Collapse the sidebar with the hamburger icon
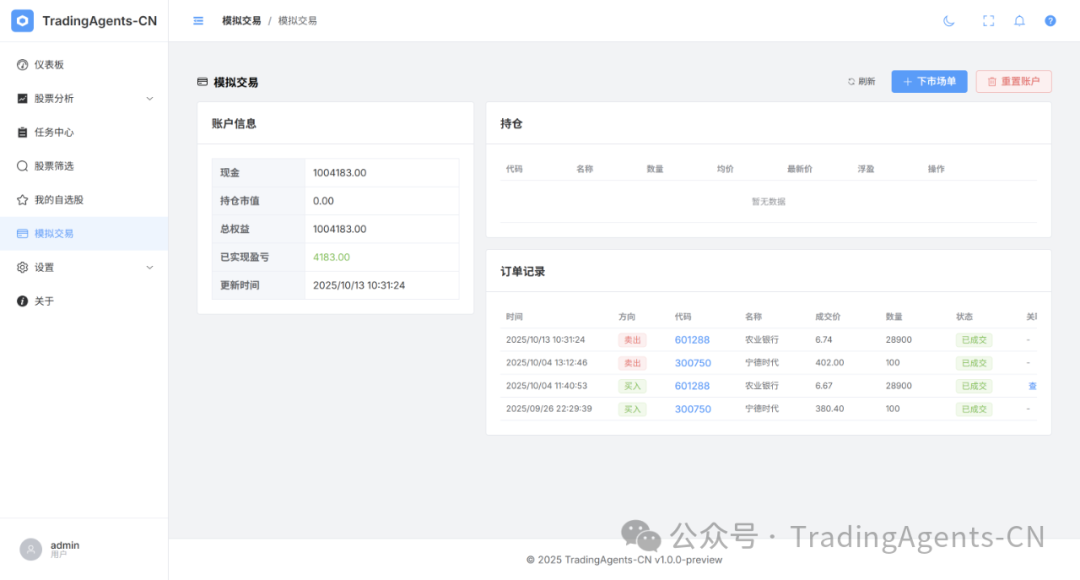The height and width of the screenshot is (580, 1080). point(198,21)
